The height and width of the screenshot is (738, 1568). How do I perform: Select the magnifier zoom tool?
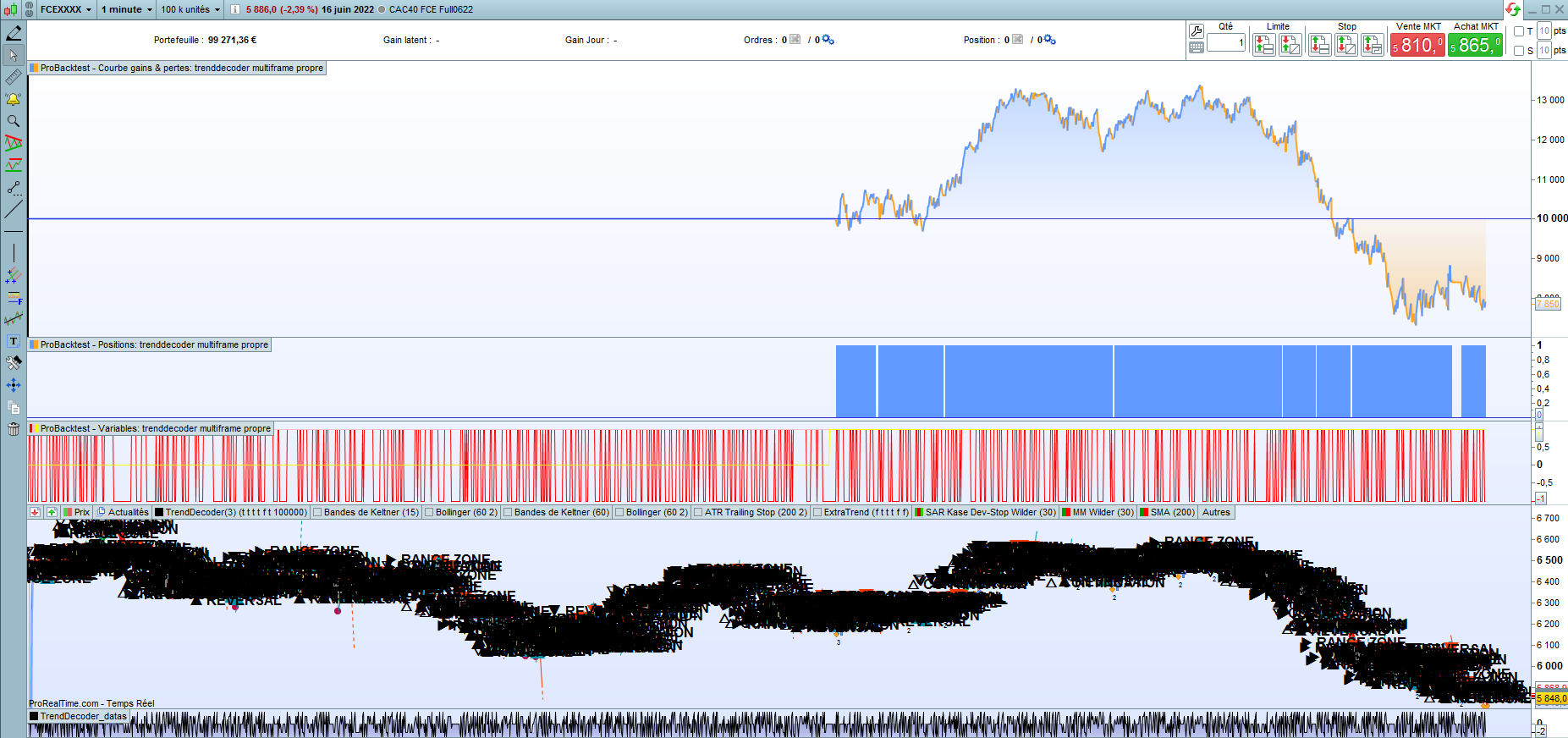tap(14, 121)
